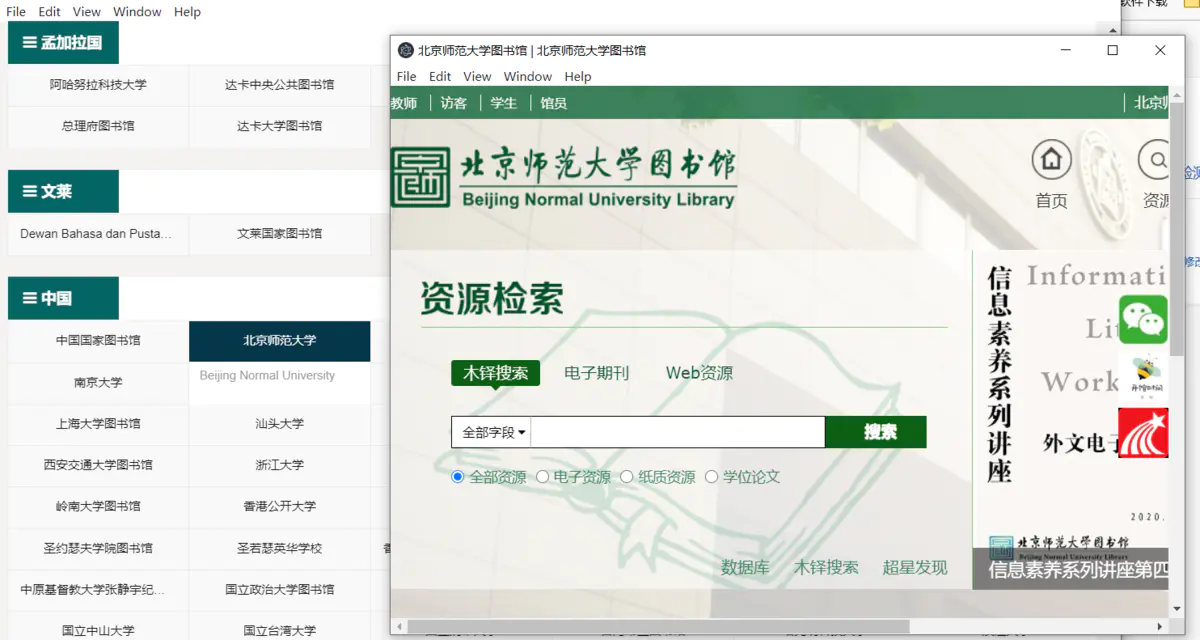The image size is (1200, 640).
Task: Open View menu in the main window
Action: pyautogui.click(x=87, y=12)
